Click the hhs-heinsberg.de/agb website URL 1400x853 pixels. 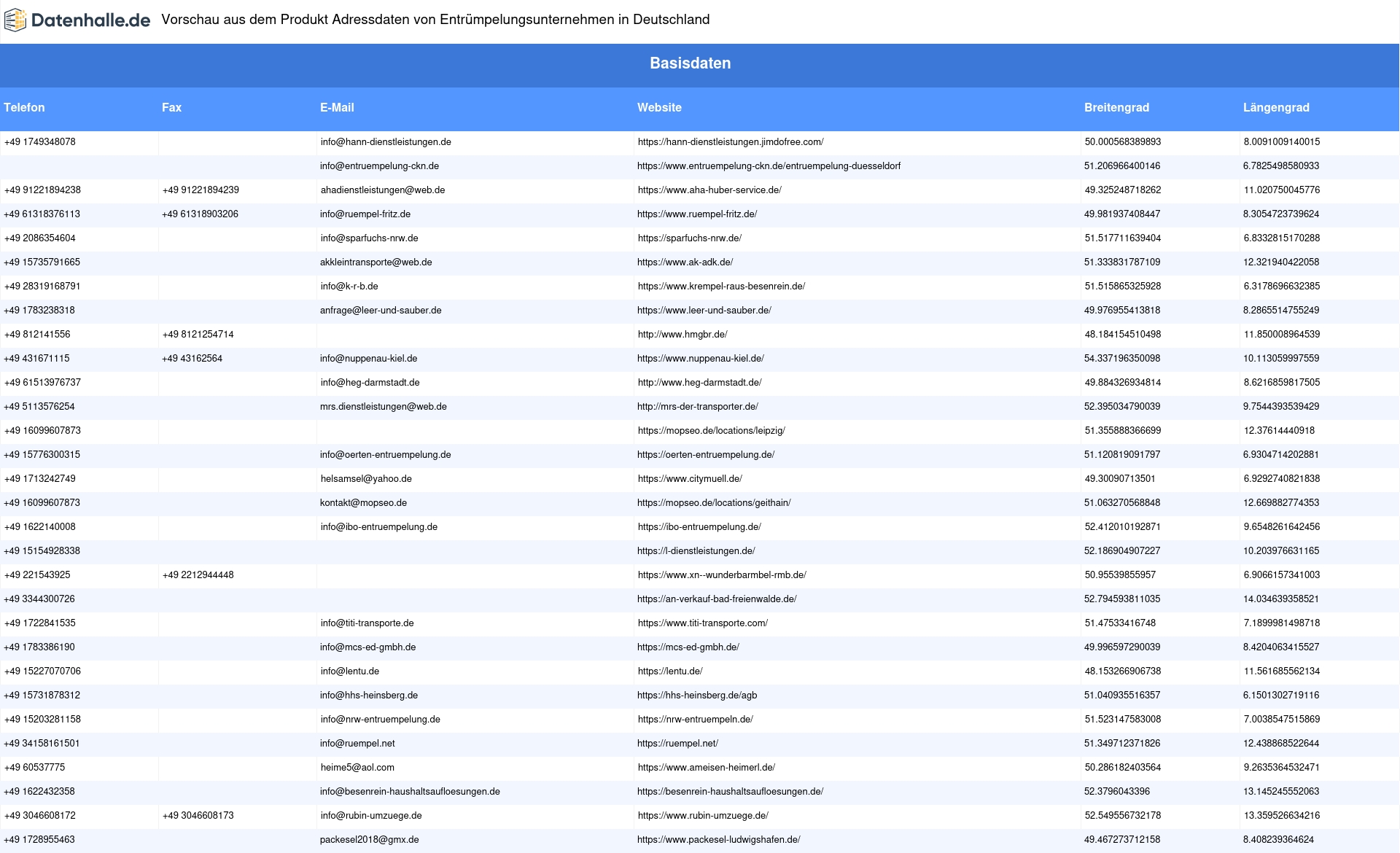coord(697,696)
